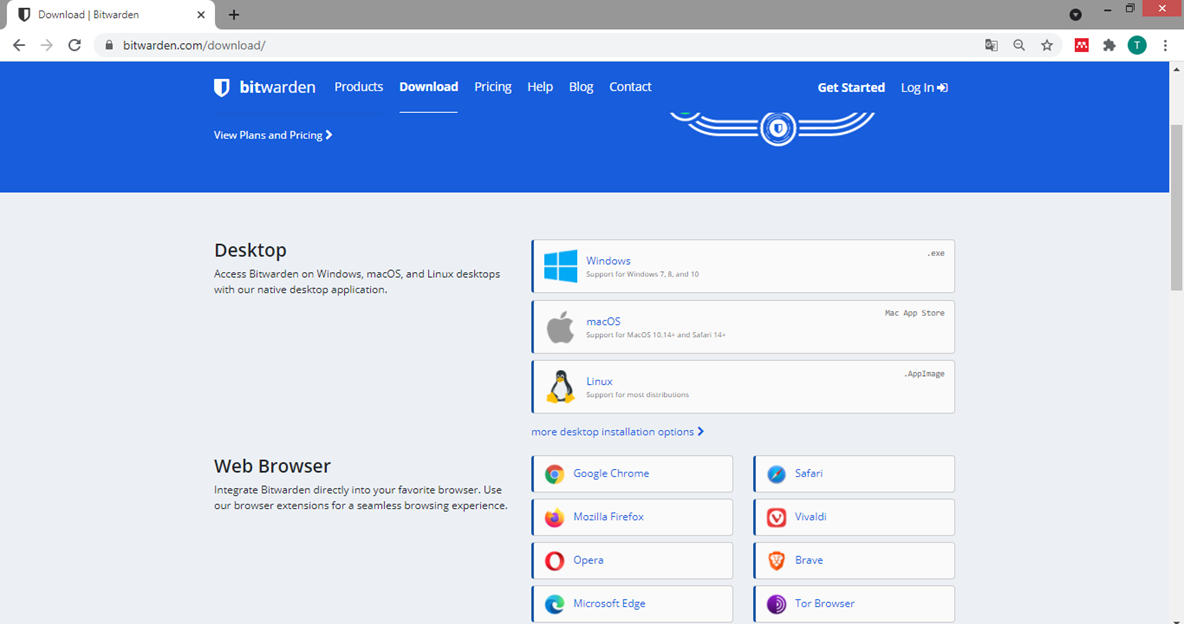Click the Desktop section heading

pos(250,250)
